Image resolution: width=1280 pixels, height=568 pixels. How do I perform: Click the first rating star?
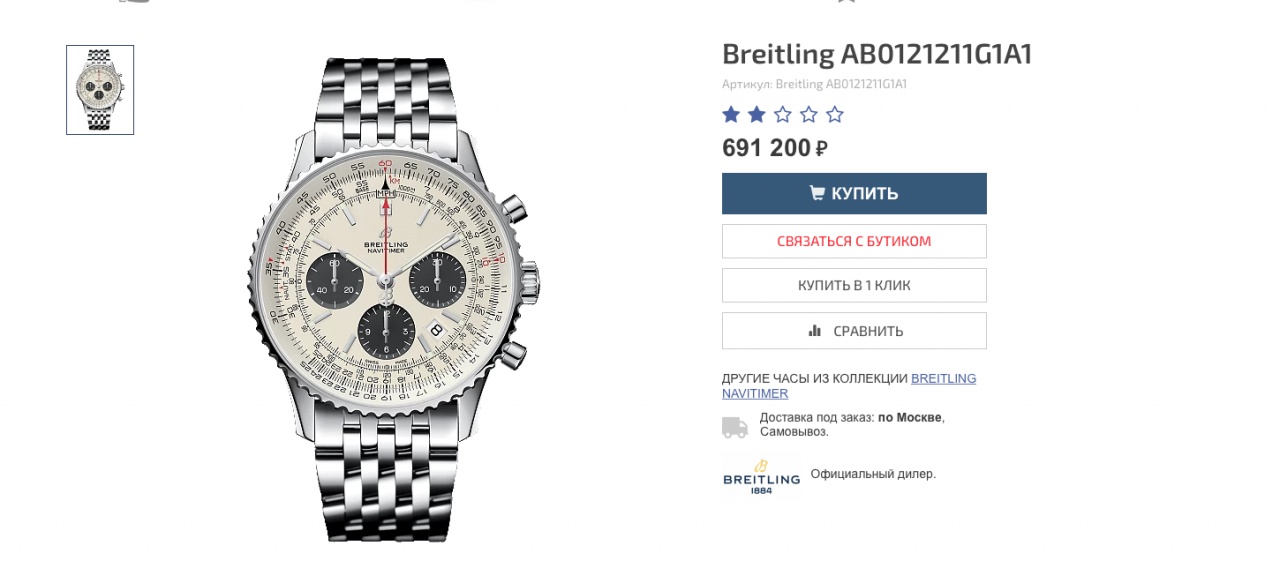731,114
